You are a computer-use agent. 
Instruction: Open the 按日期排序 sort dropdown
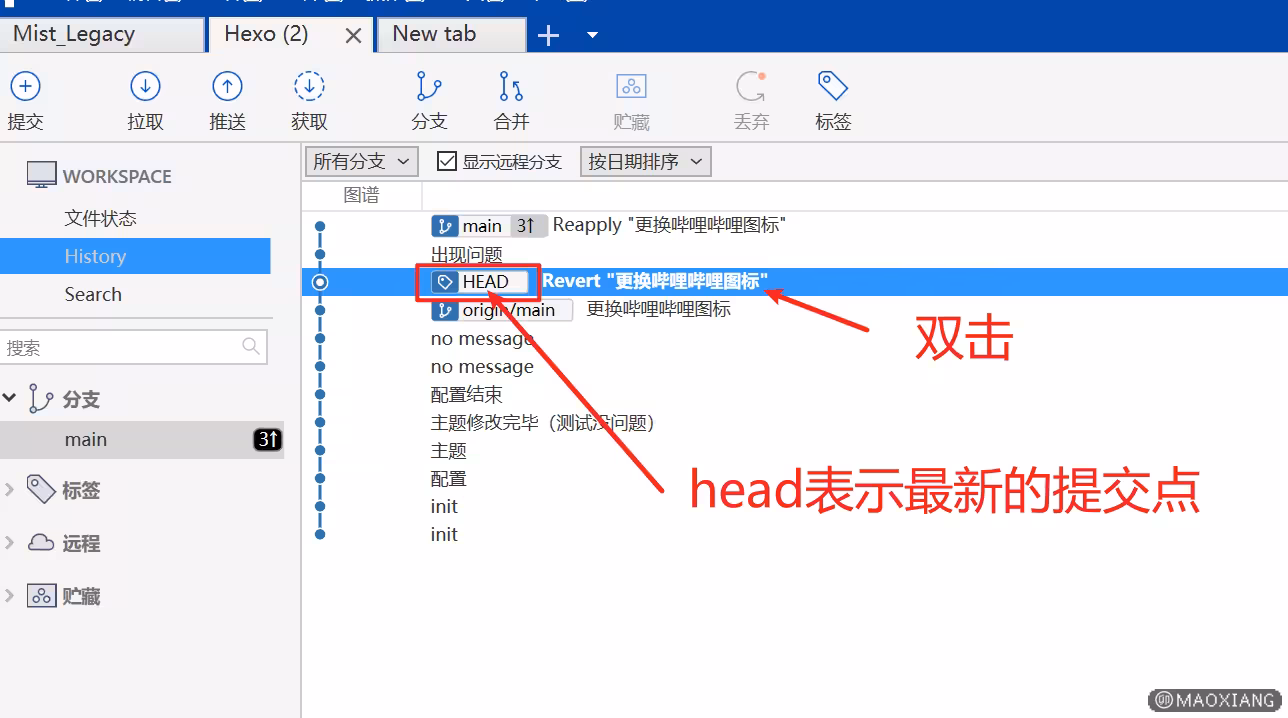(x=645, y=161)
